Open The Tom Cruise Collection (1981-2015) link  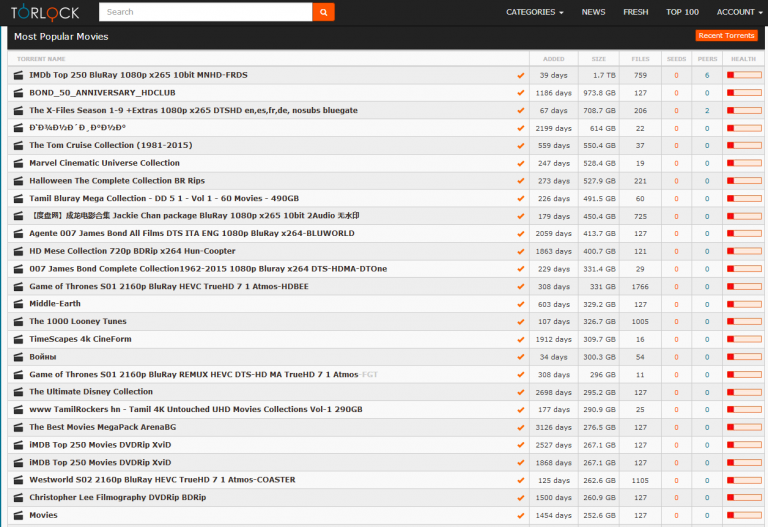111,145
